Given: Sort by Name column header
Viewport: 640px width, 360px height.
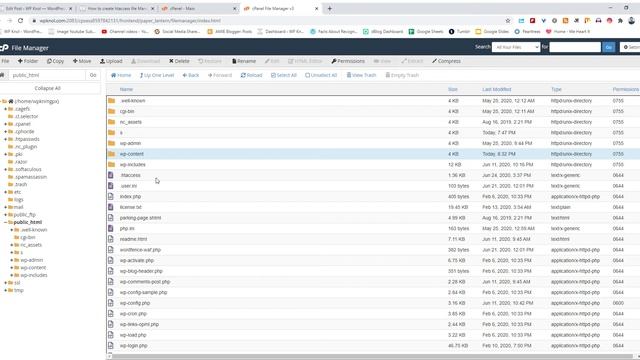Looking at the screenshot, I should tap(126, 89).
